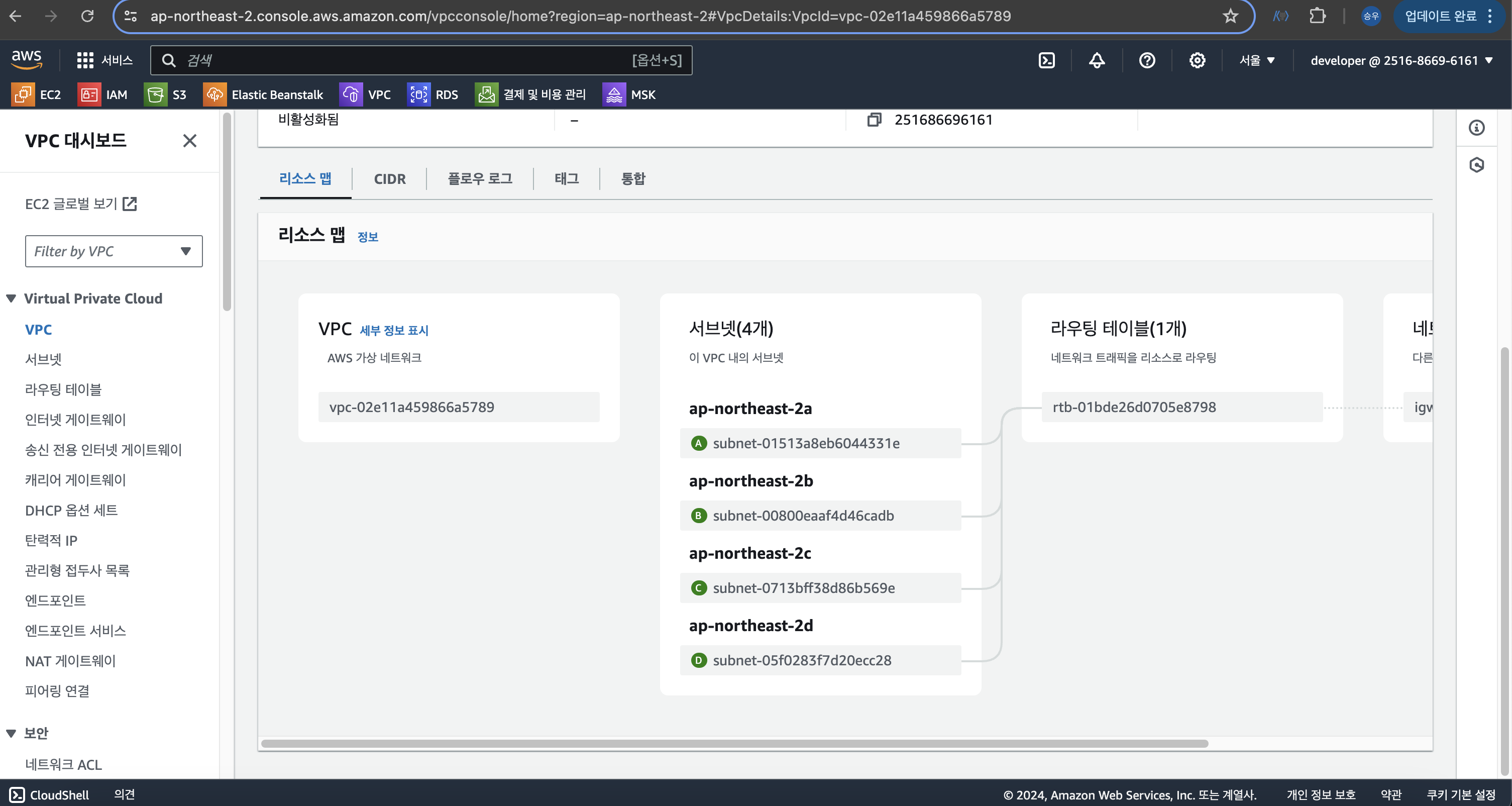Click the 세부 정보 표시 link
1512x806 pixels.
click(x=394, y=331)
